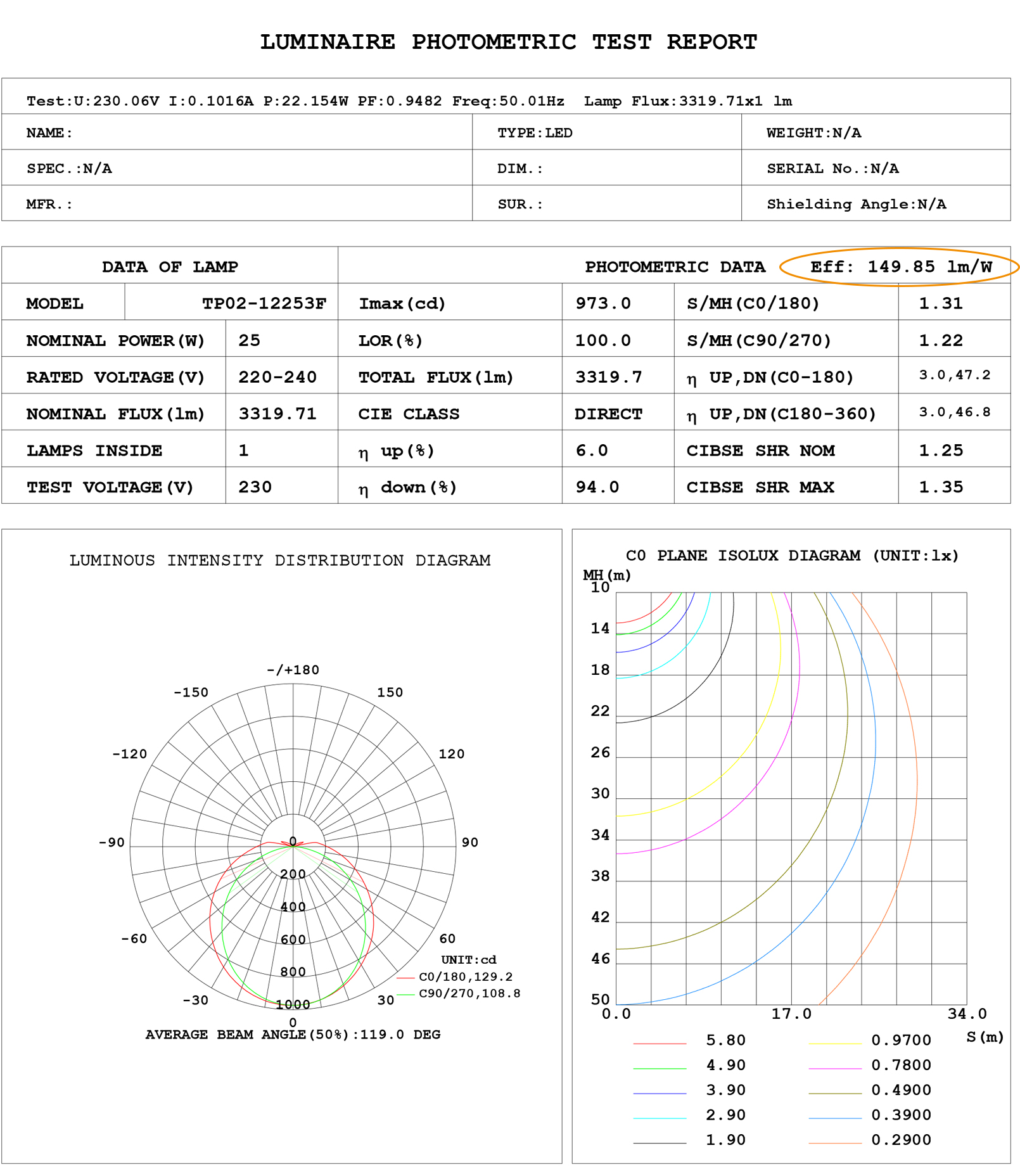Viewport: 1020px width, 1176px height.
Task: Click the η up(%) value 6.0
Action: [x=592, y=451]
